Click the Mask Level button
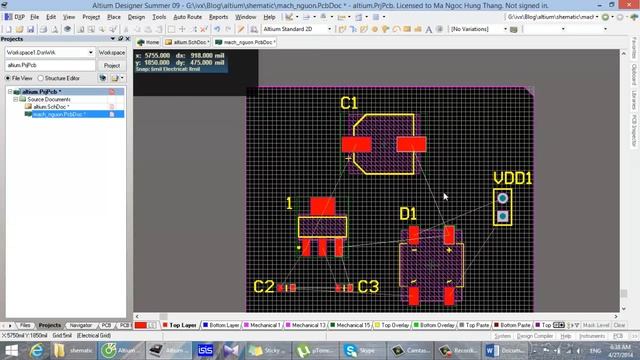The image size is (640, 360). [596, 325]
